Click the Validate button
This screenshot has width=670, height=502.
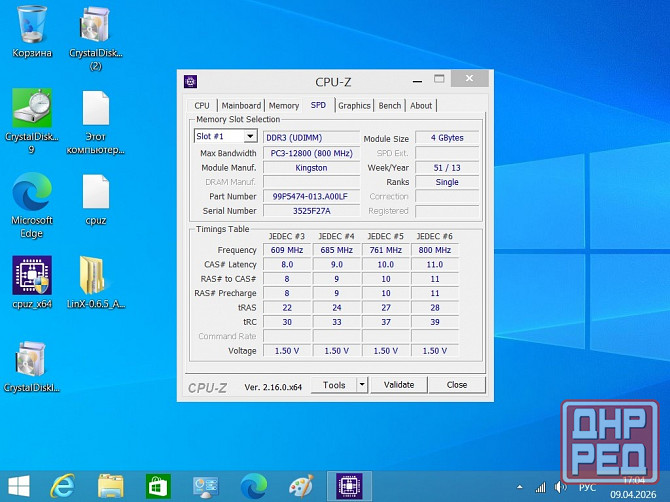tap(399, 385)
